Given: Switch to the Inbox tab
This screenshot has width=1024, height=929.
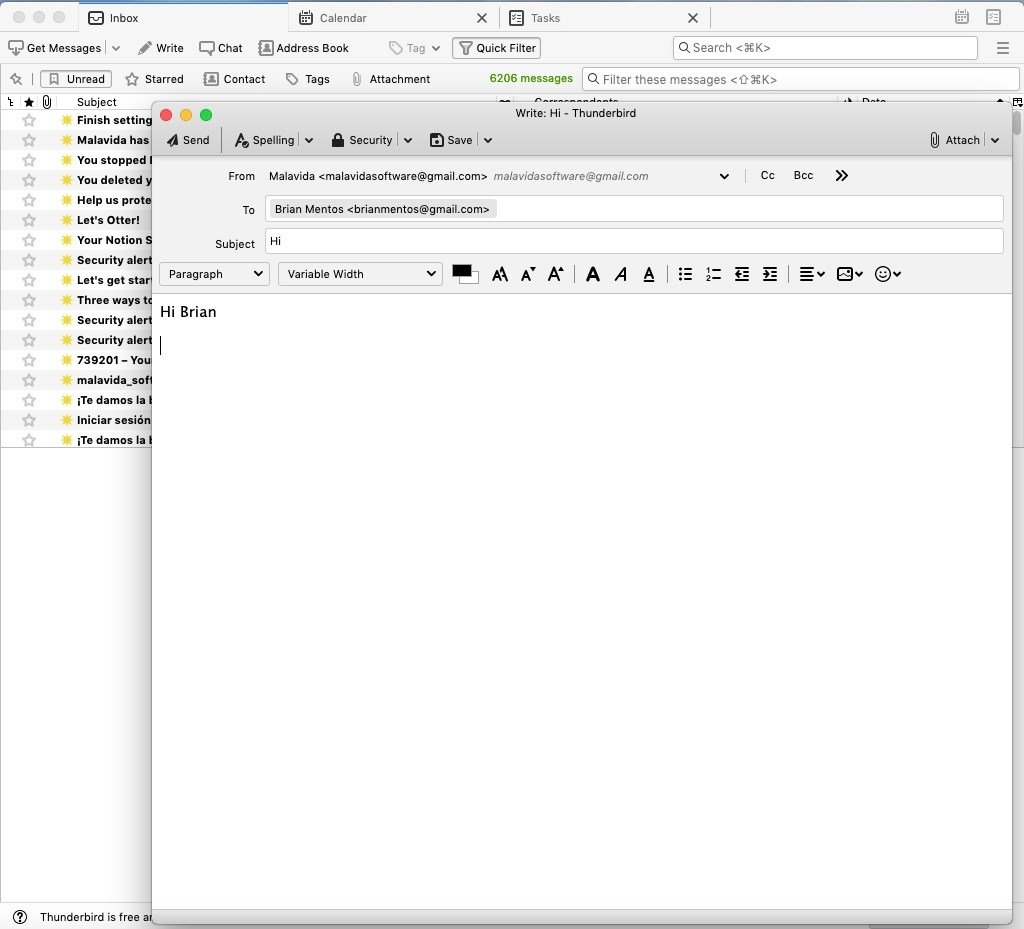Looking at the screenshot, I should tap(184, 18).
